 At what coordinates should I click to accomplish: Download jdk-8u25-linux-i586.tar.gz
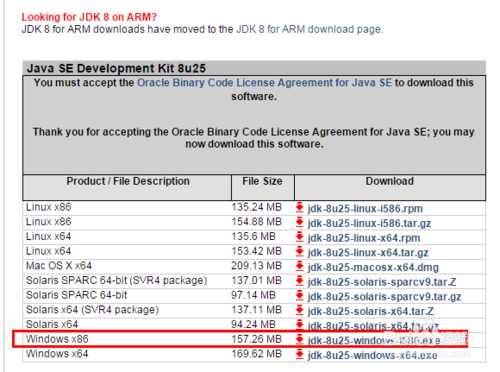click(369, 223)
